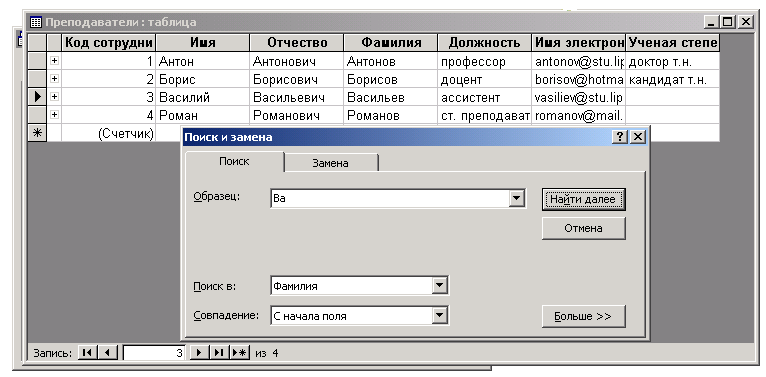
Task: Click Образец input field containing Ва
Action: [389, 199]
